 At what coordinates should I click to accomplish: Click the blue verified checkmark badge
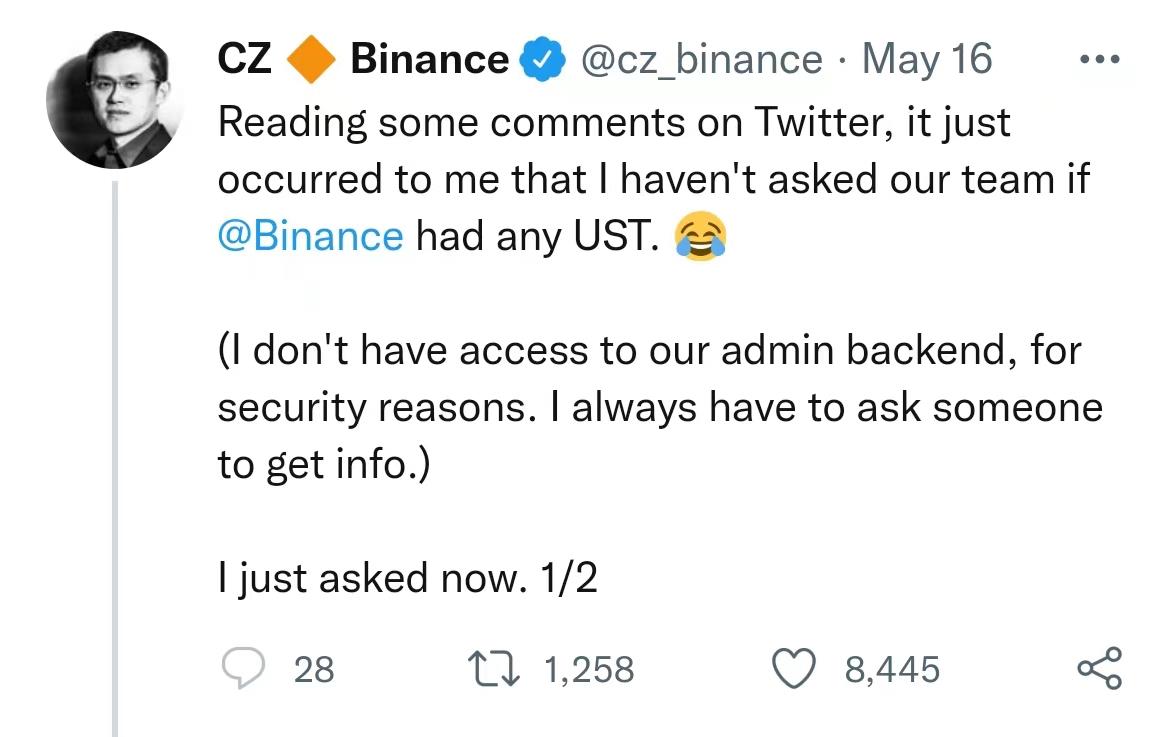542,59
